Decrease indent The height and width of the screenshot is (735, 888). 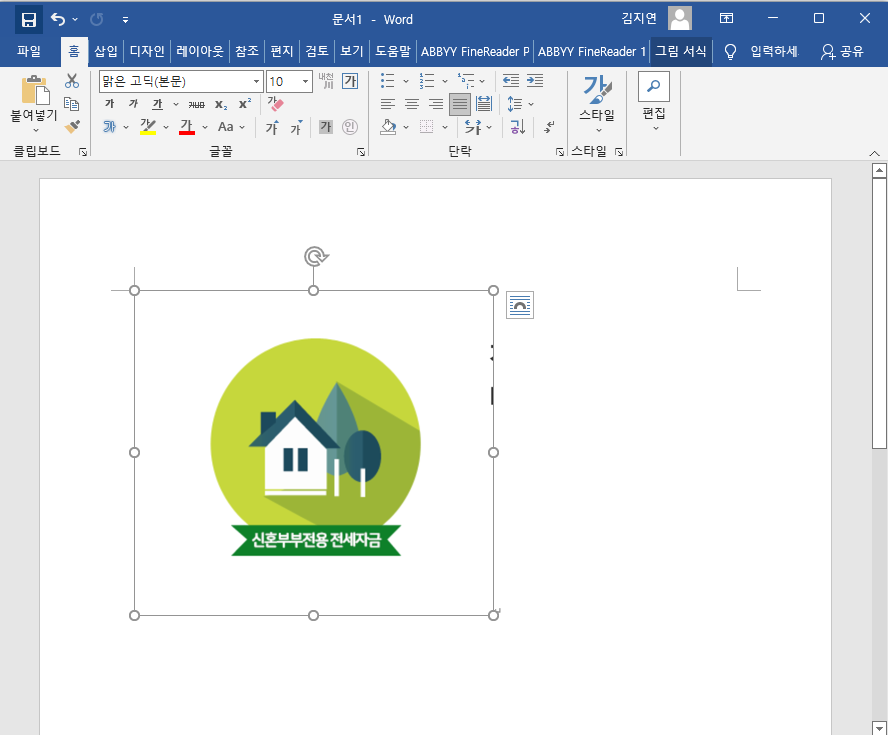(x=511, y=81)
